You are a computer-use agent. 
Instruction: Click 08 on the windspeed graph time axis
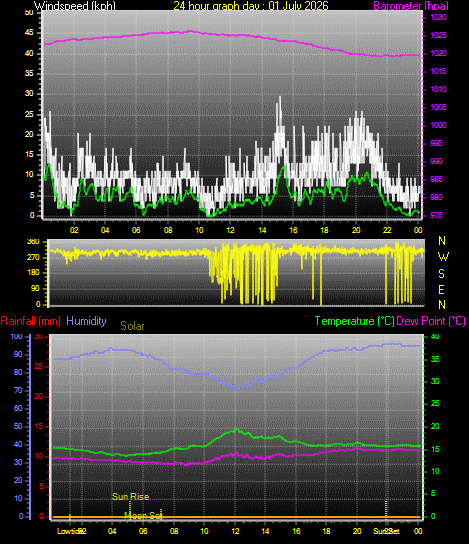(x=168, y=230)
